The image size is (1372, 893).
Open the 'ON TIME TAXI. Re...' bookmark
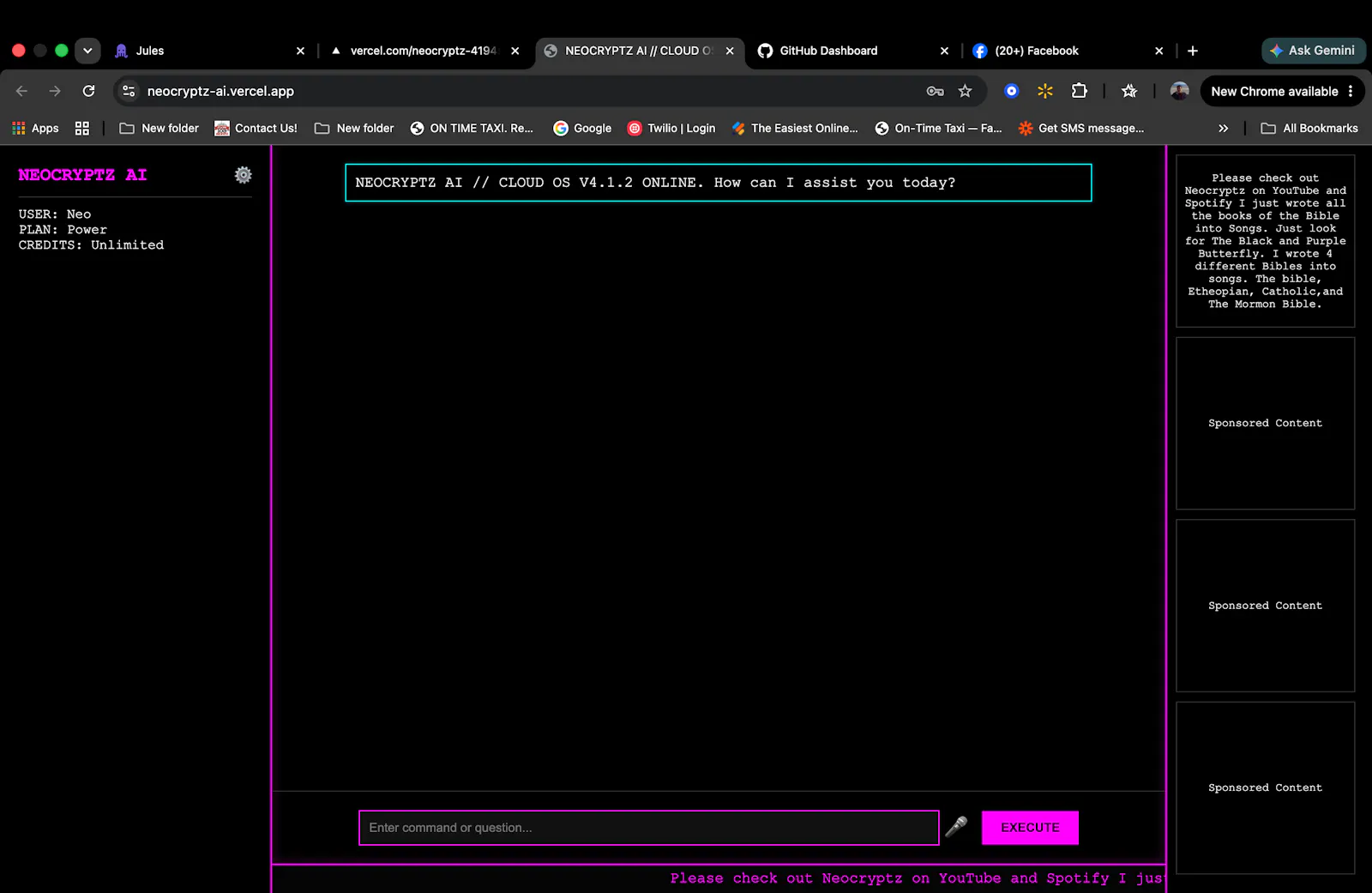click(472, 128)
